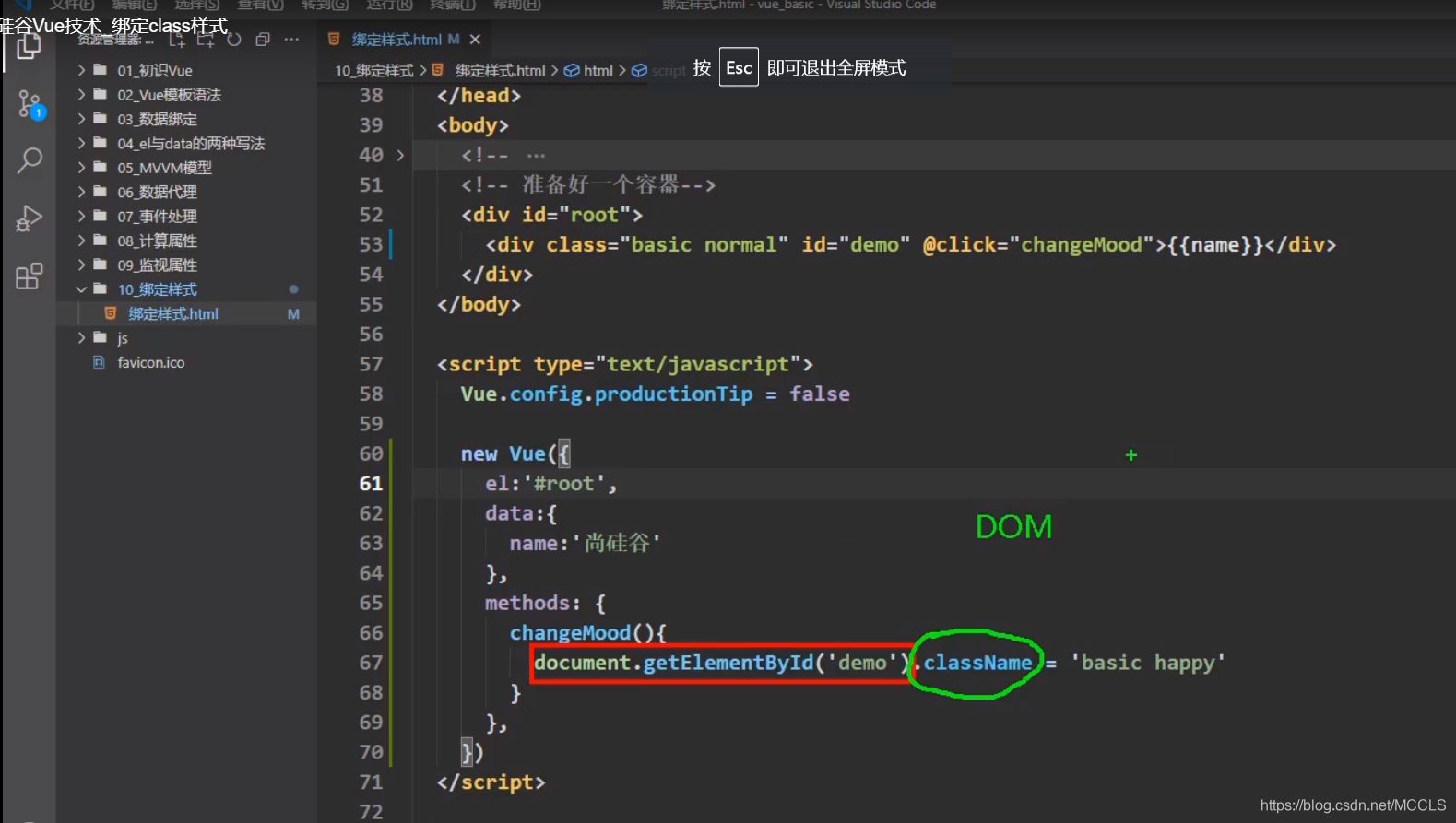Collapse all folders in explorer
Screen dimensions: 1456x823
tap(263, 40)
